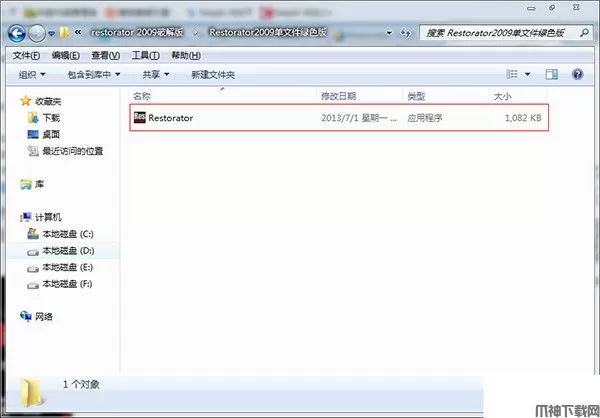The height and width of the screenshot is (418, 600).
Task: Select the Restorator file name
Action: [170, 118]
